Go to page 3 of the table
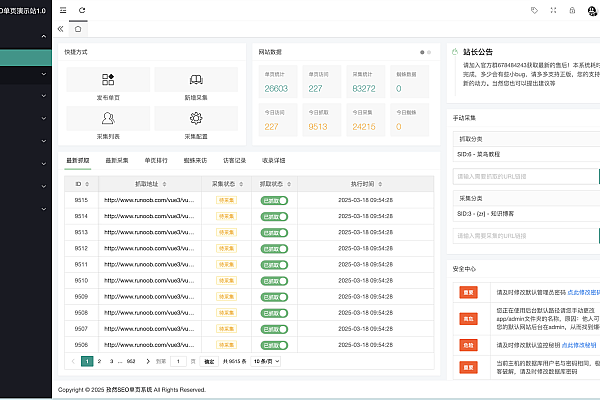 point(111,361)
